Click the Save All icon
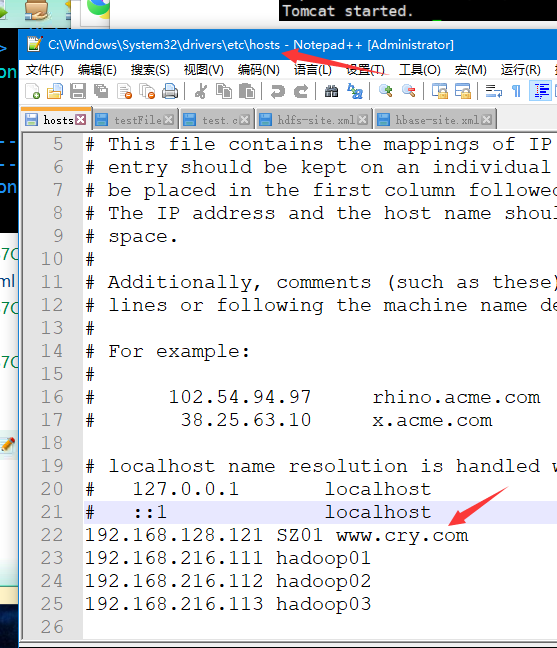This screenshot has height=648, width=557. point(100,91)
